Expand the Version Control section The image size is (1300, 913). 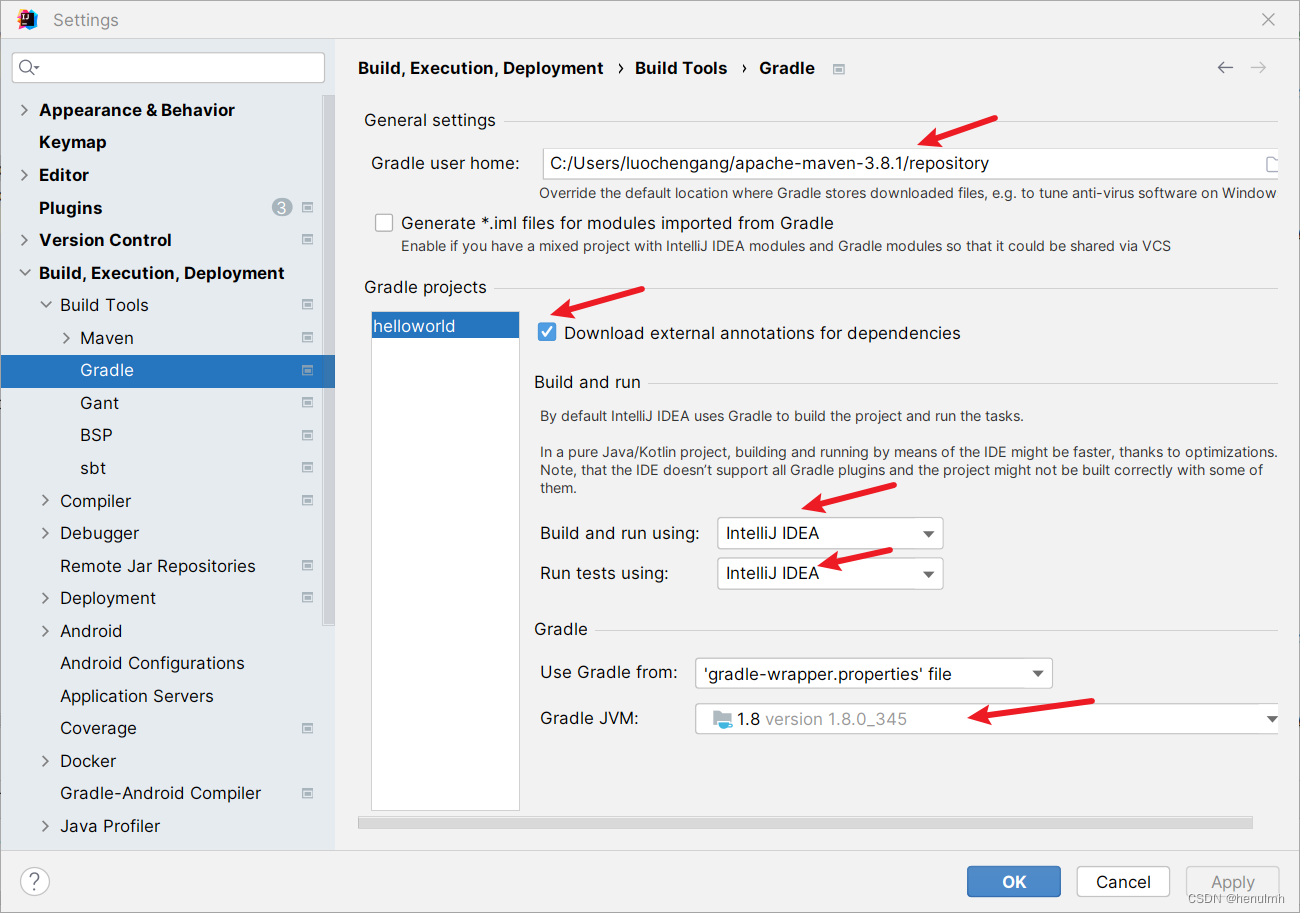tap(25, 240)
